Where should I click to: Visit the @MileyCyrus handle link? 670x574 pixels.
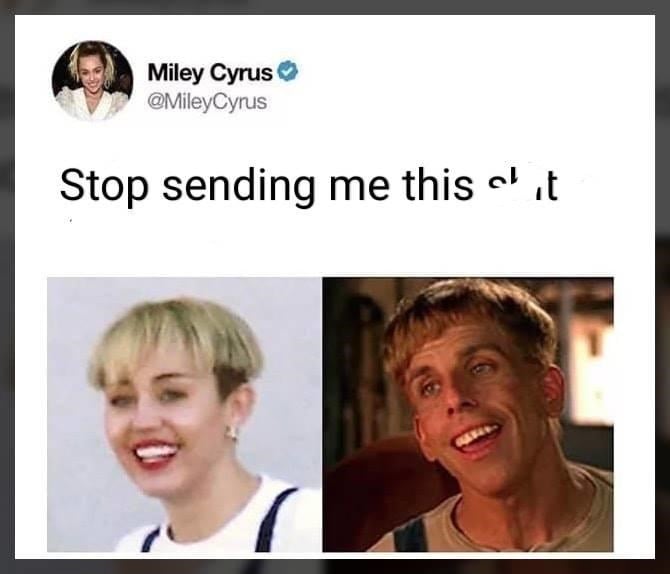coord(207,102)
